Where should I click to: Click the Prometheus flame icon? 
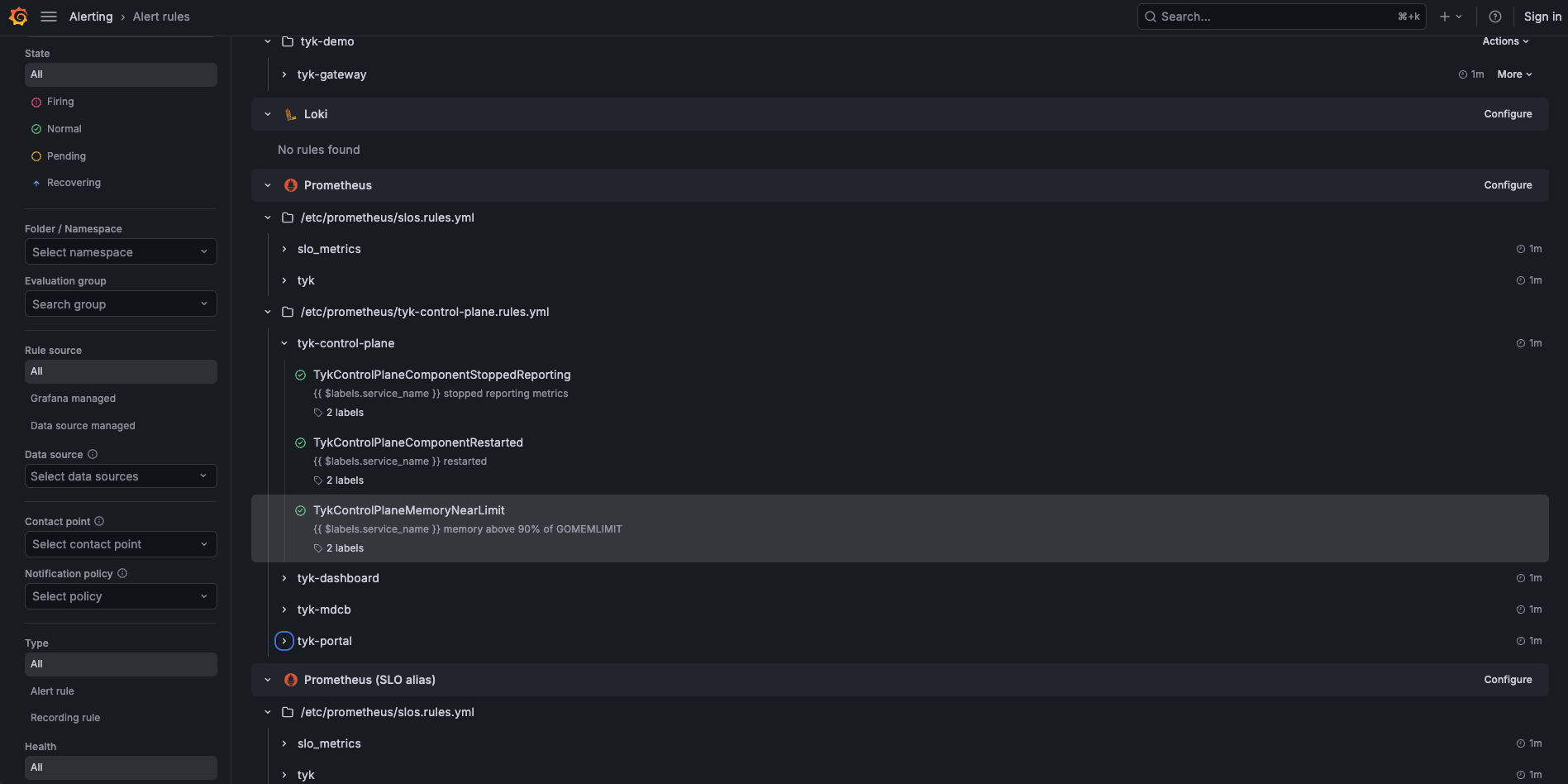(291, 185)
